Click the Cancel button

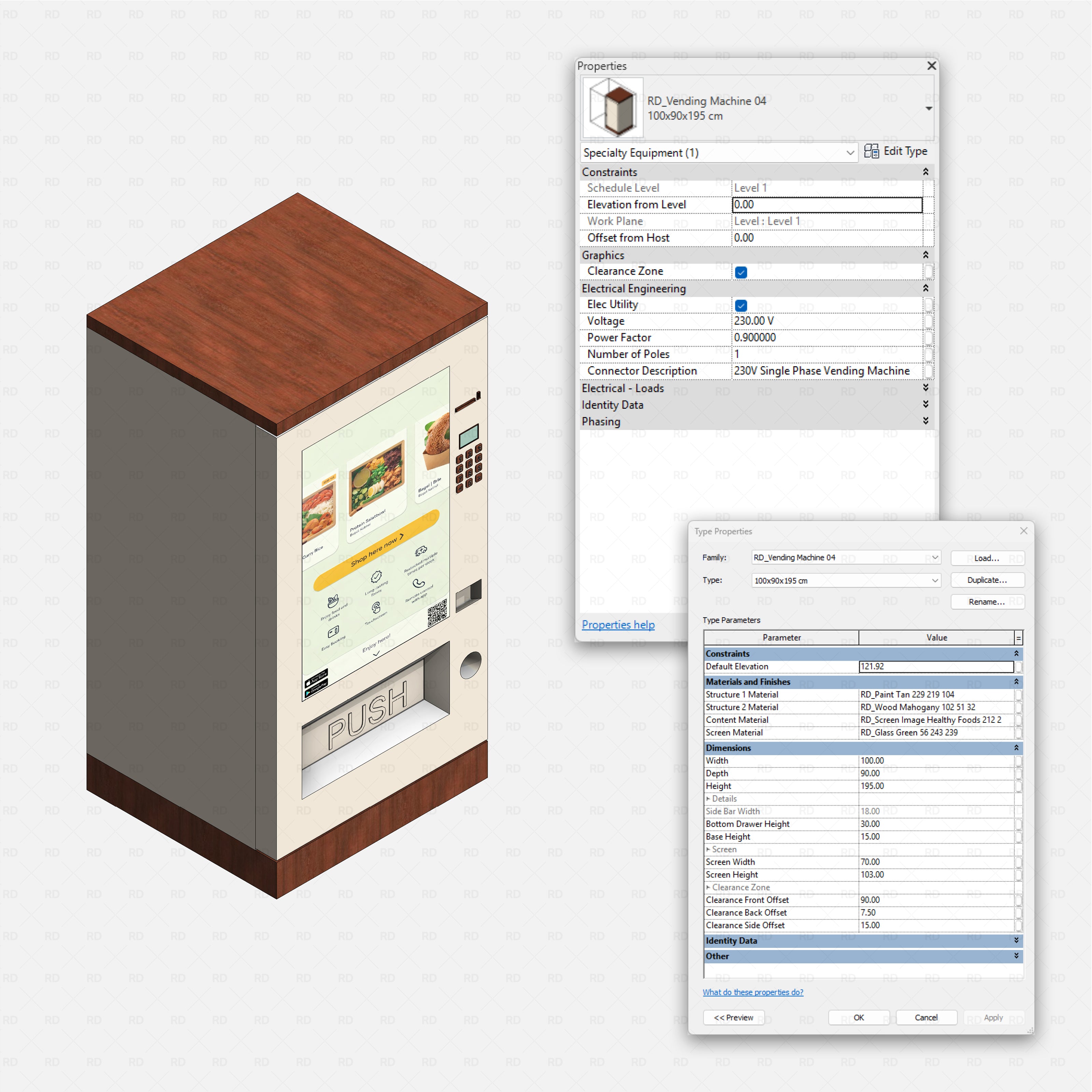[x=926, y=1017]
